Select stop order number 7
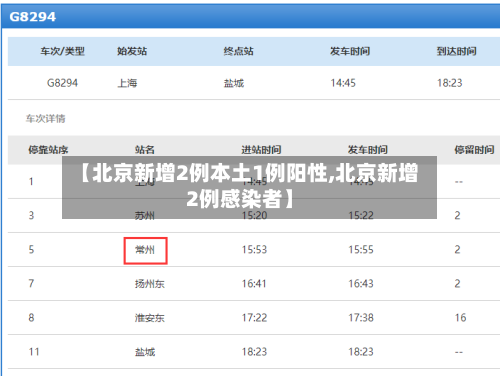This screenshot has width=500, height=376. [x=31, y=283]
